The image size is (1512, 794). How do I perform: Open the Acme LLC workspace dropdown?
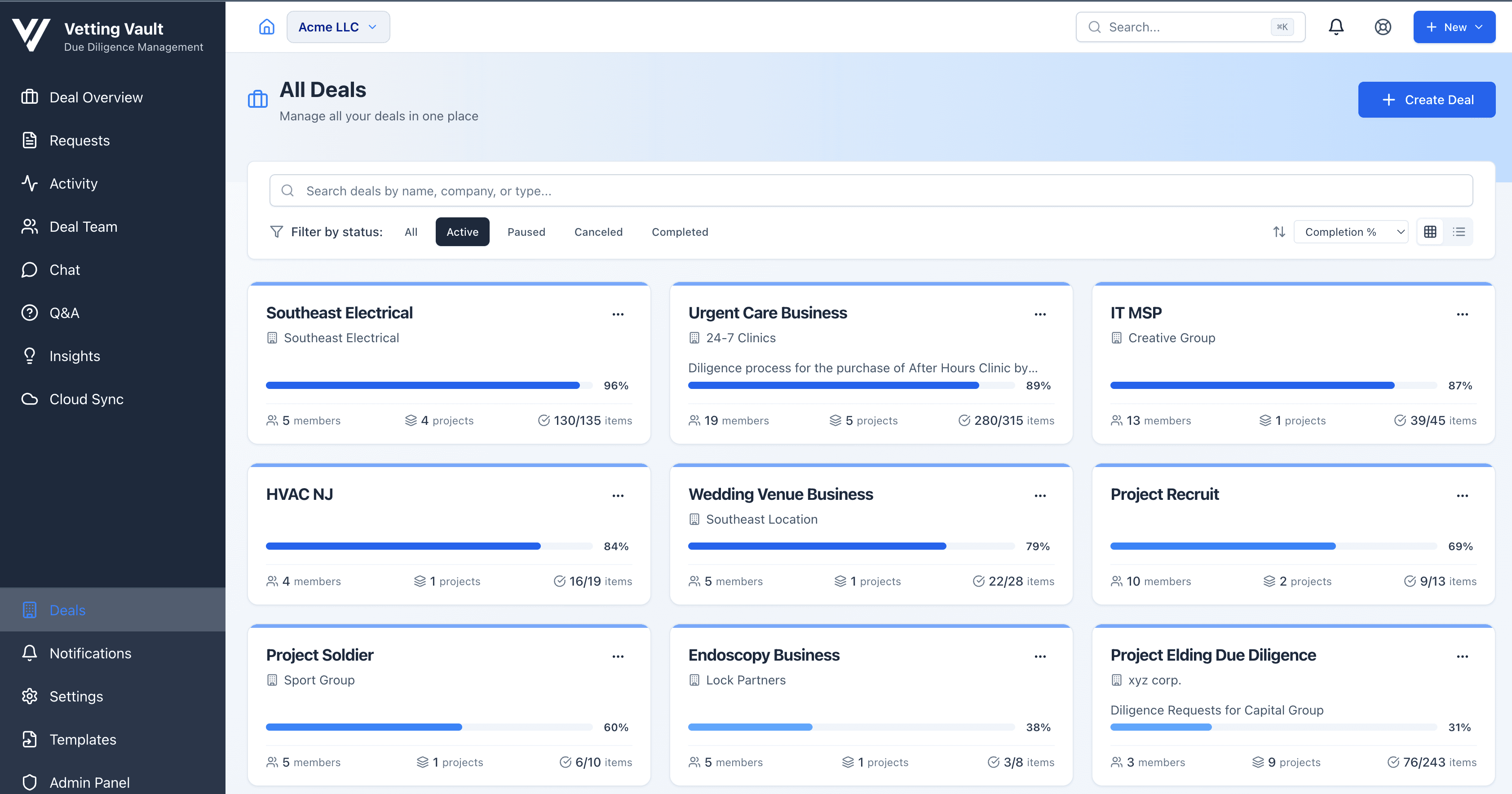pyautogui.click(x=338, y=26)
